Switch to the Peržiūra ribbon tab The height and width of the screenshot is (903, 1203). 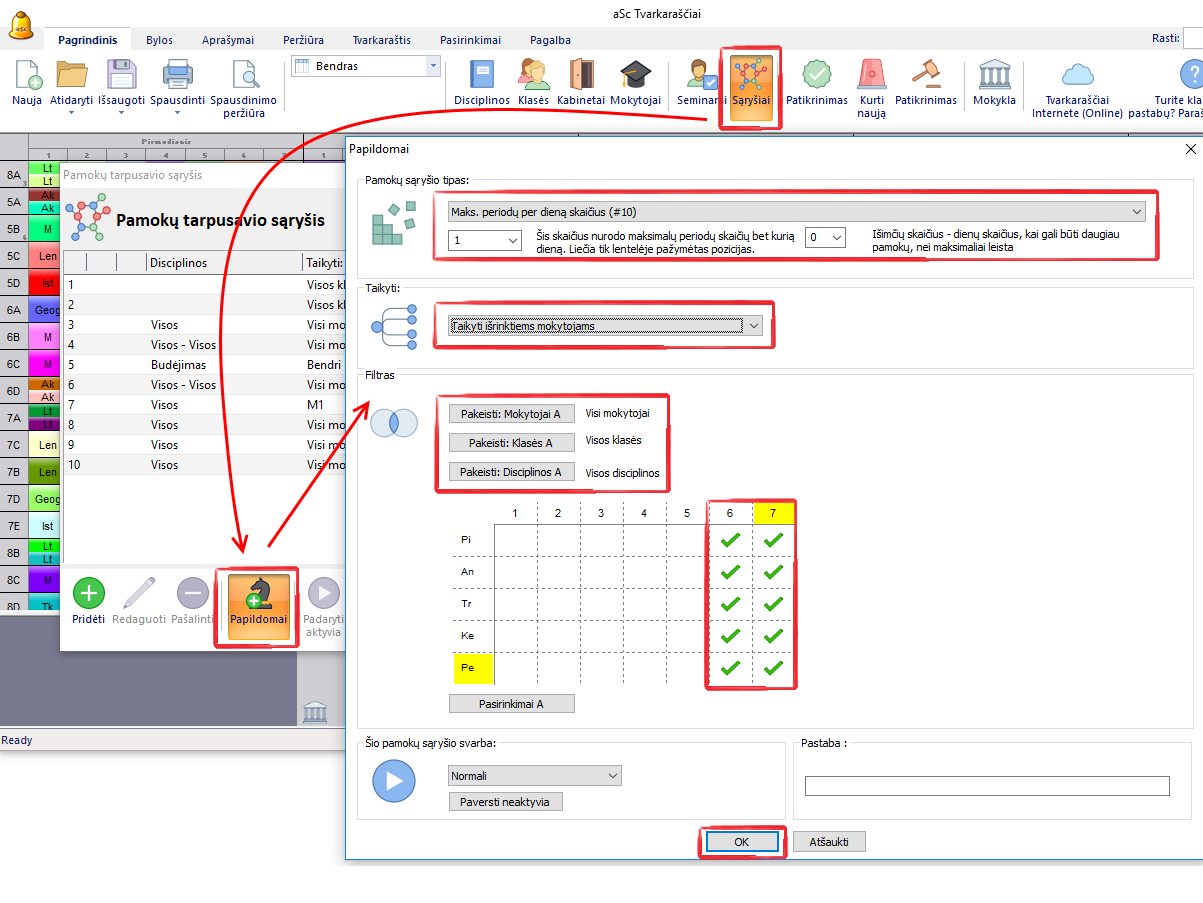point(301,40)
